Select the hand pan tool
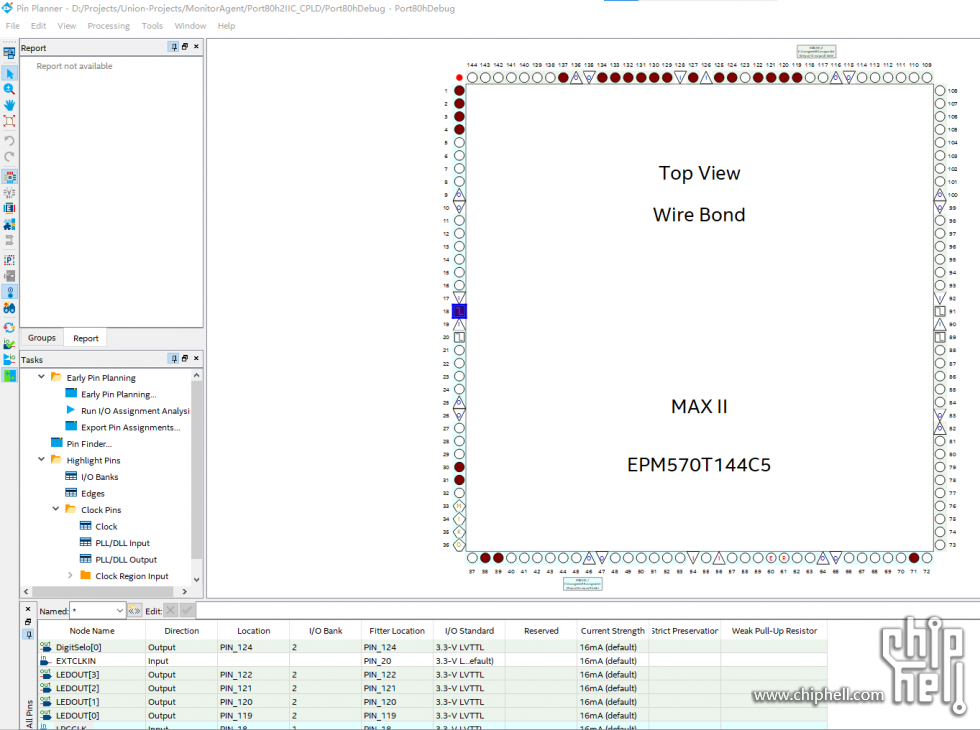Viewport: 980px width, 730px height. click(x=9, y=105)
